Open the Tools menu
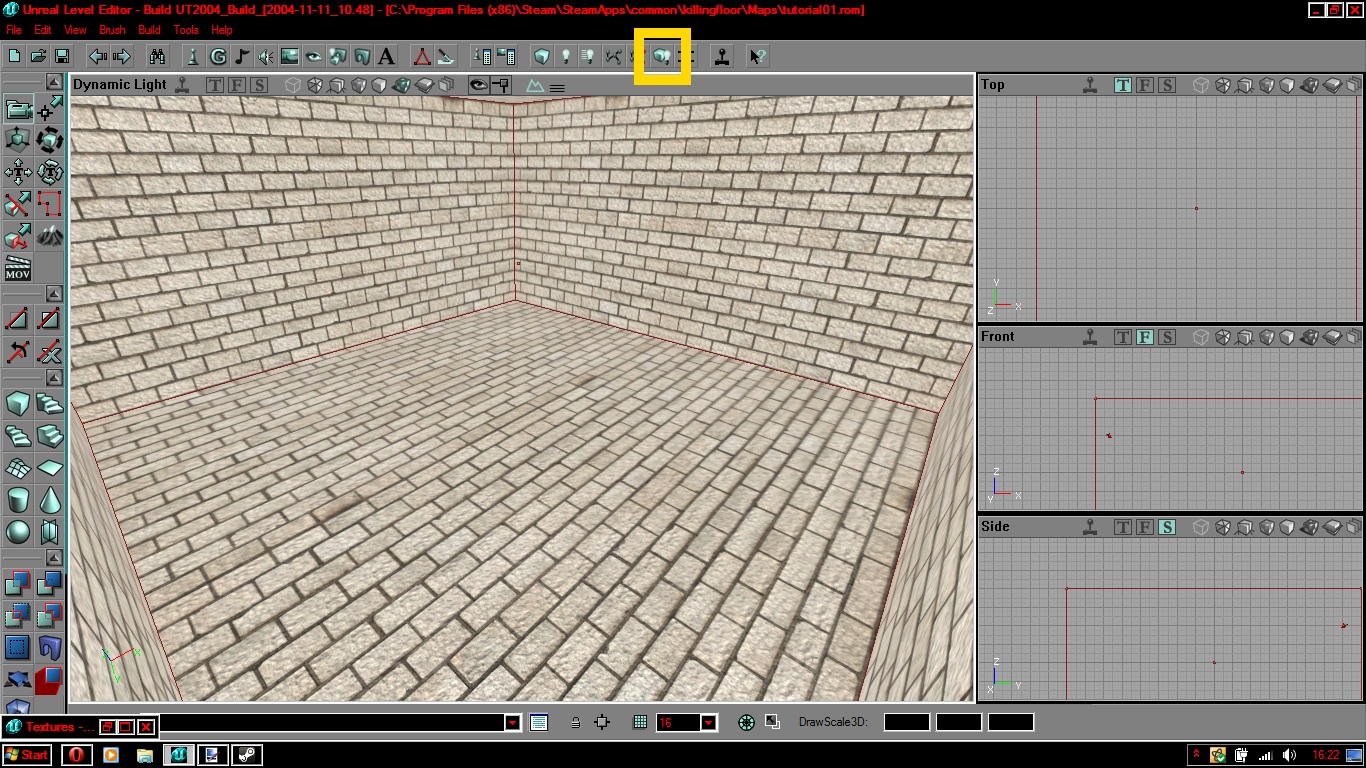The height and width of the screenshot is (768, 1366). coord(186,30)
